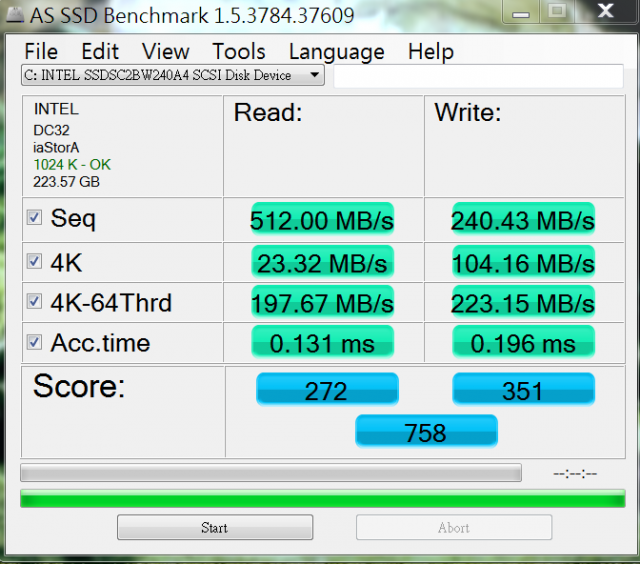The image size is (640, 564).
Task: Click the 4K-64Thrd read result 197.67 MB/s
Action: pos(322,302)
